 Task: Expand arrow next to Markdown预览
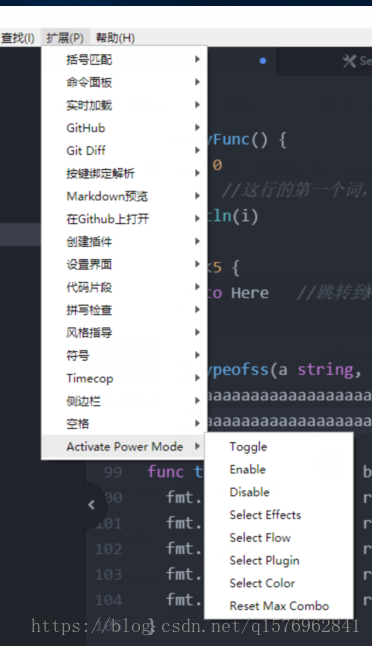tap(197, 196)
